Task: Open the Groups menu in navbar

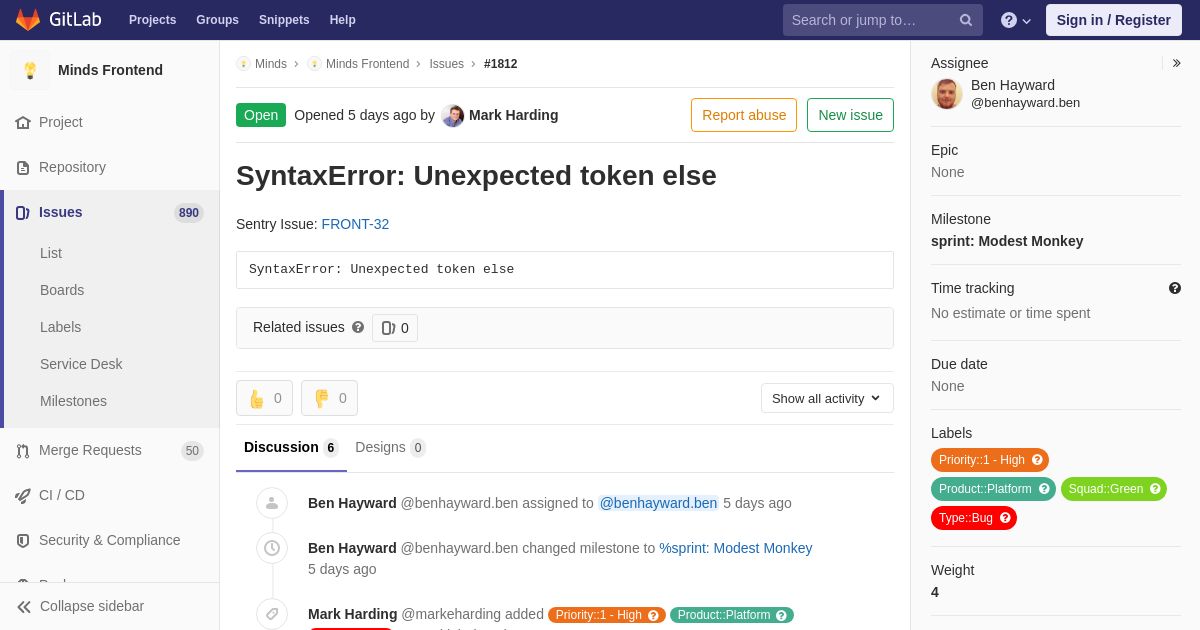Action: [217, 20]
